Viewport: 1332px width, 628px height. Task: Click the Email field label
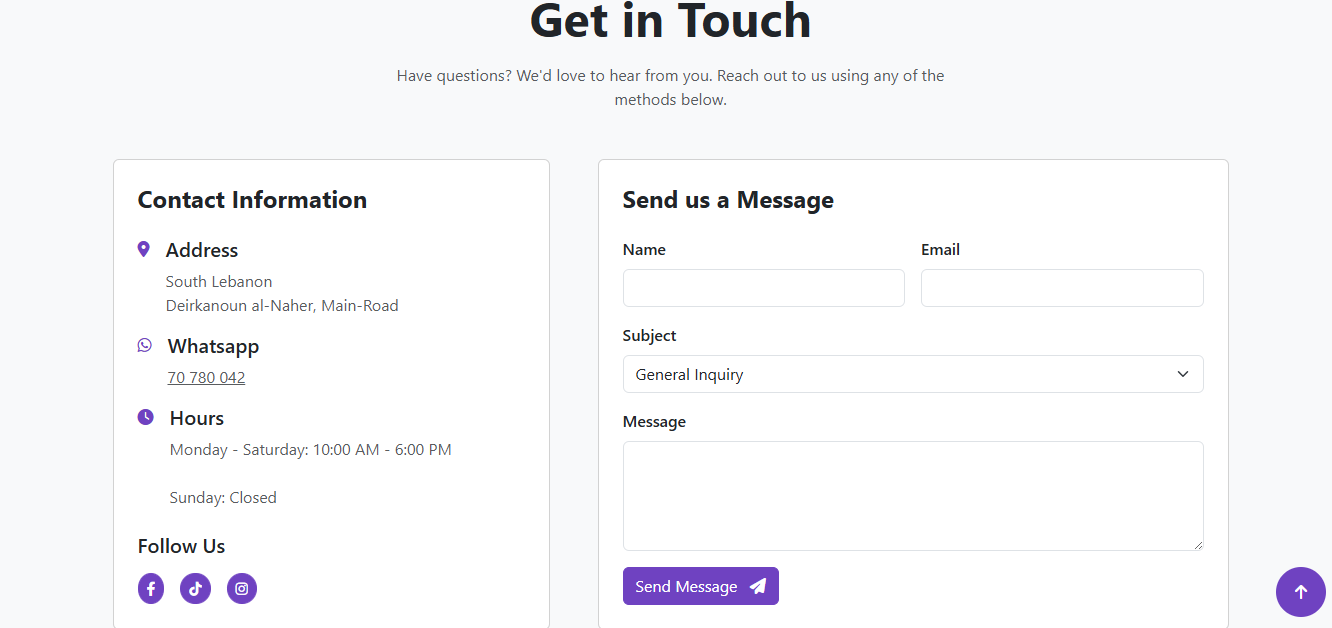[x=940, y=250]
